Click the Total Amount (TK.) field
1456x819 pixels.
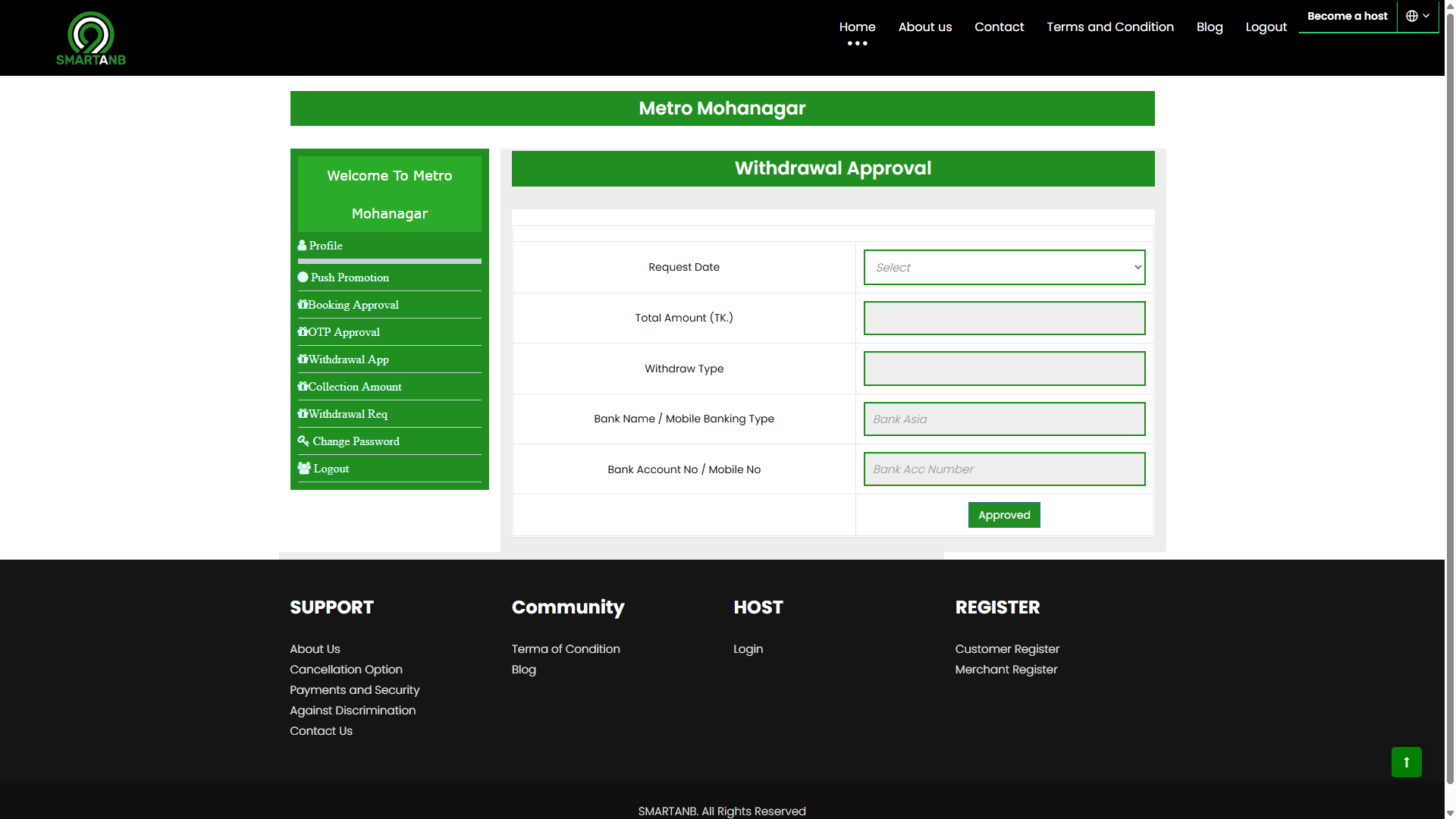tap(1004, 318)
